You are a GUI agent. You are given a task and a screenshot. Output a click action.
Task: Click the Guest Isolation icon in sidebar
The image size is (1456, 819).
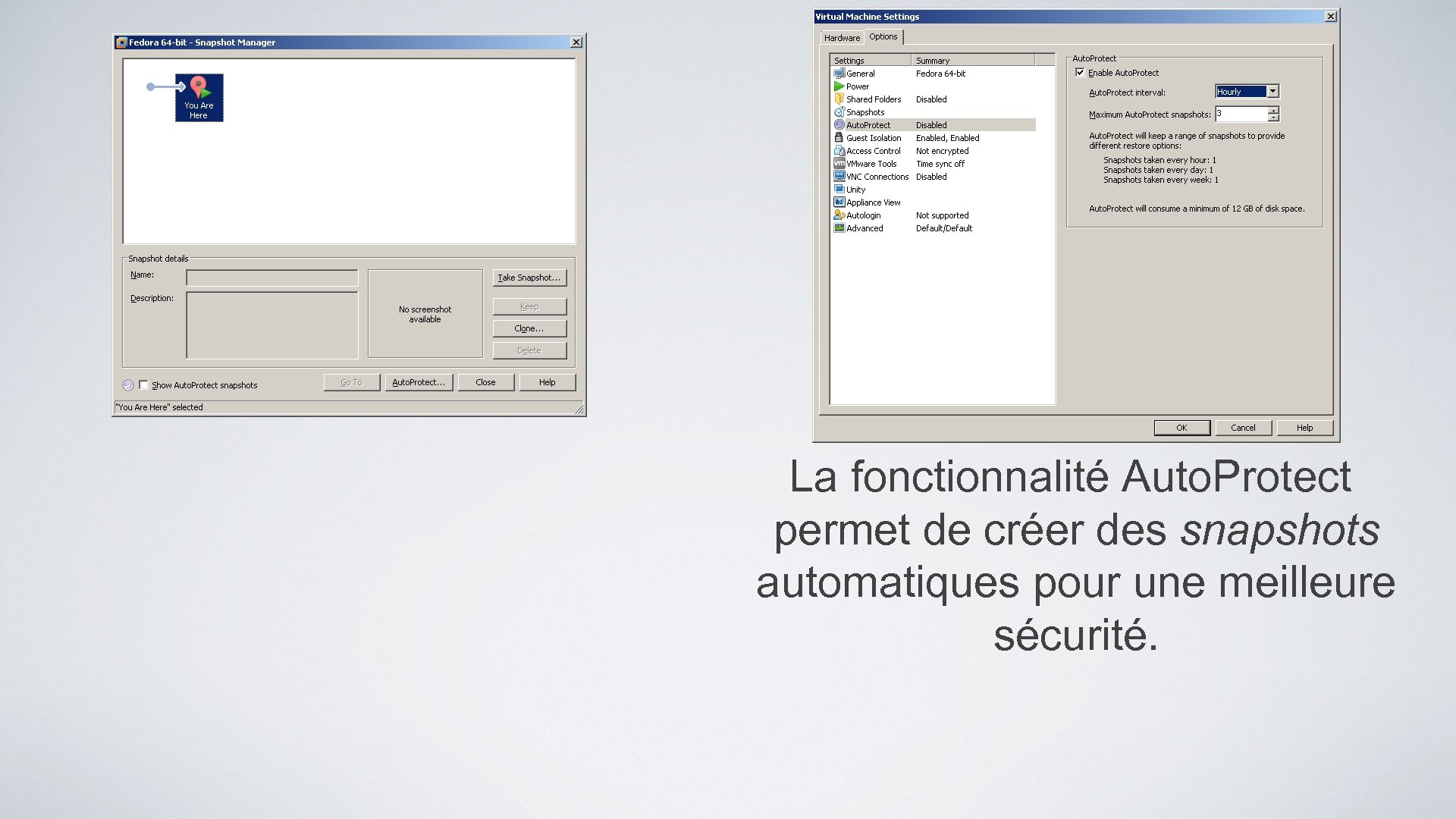click(840, 137)
